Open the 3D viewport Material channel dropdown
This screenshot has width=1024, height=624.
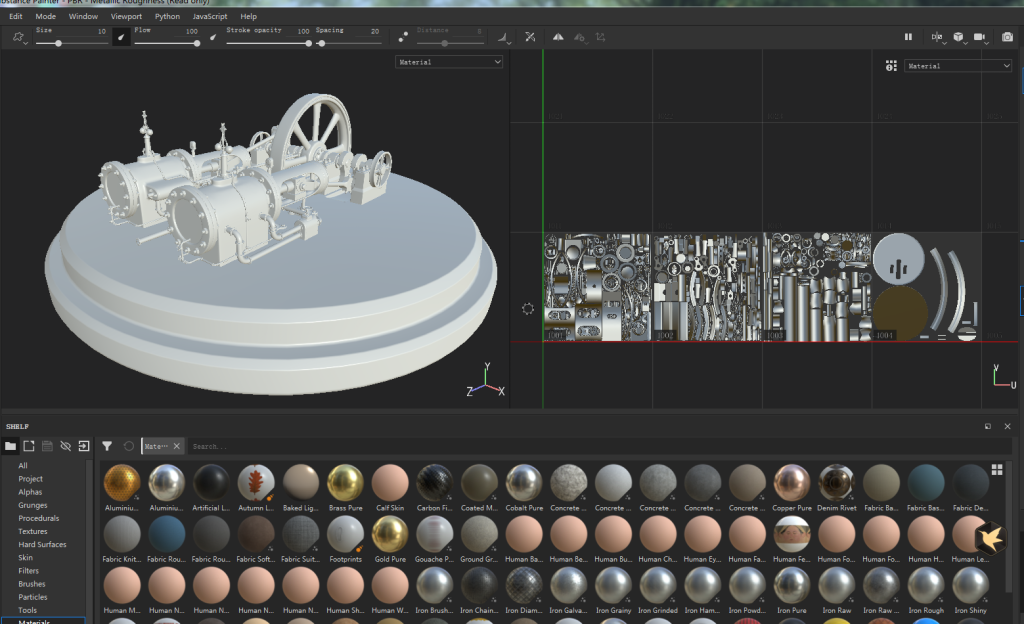(x=449, y=62)
